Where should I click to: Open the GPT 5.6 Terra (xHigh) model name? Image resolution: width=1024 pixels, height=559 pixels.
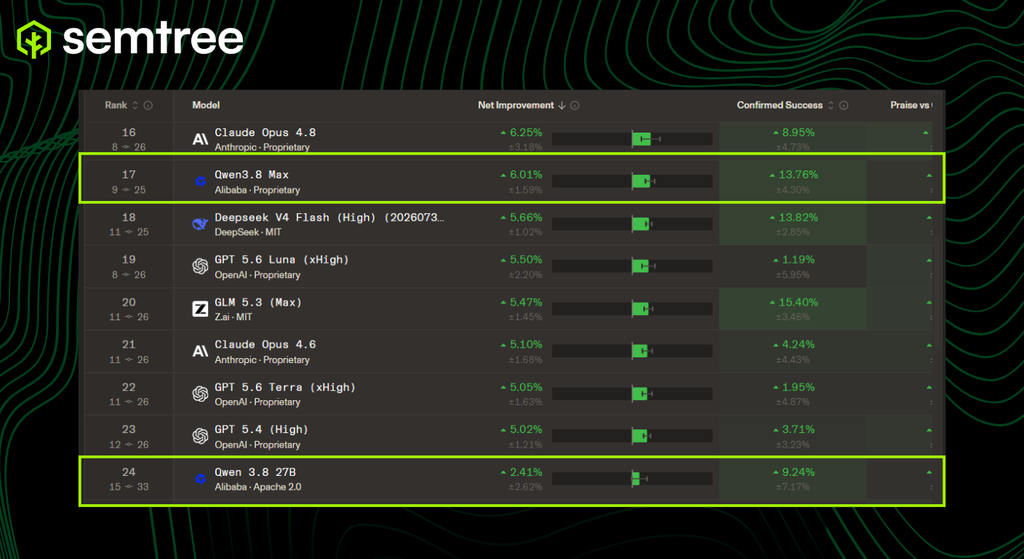coord(285,387)
